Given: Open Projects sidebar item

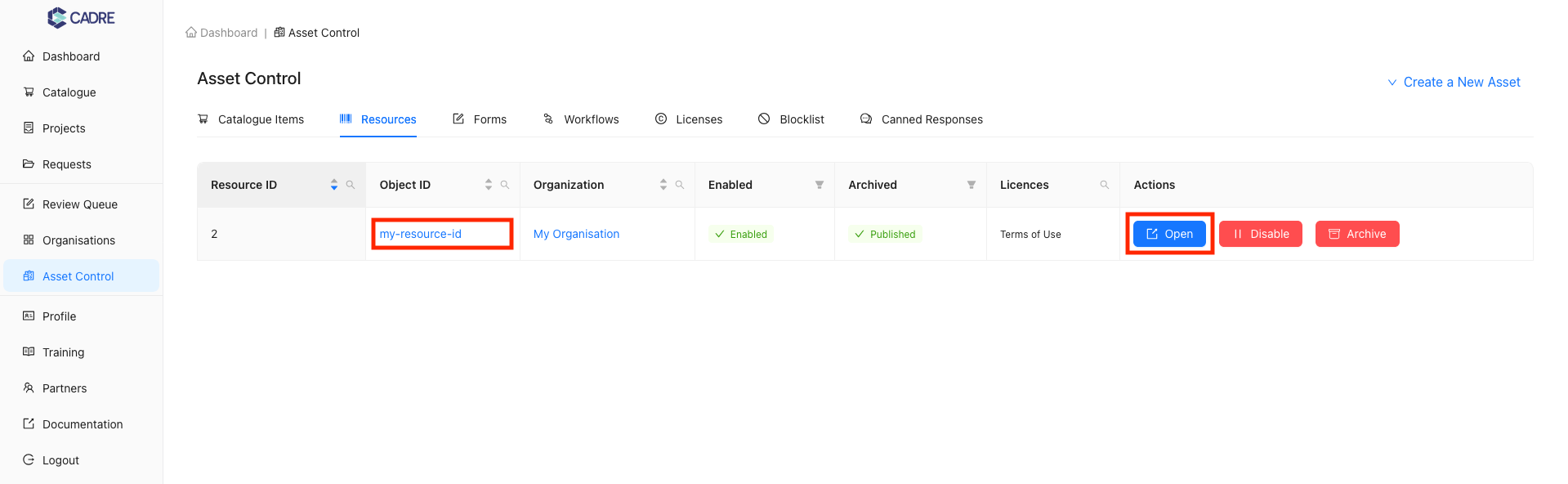Looking at the screenshot, I should click(x=81, y=128).
